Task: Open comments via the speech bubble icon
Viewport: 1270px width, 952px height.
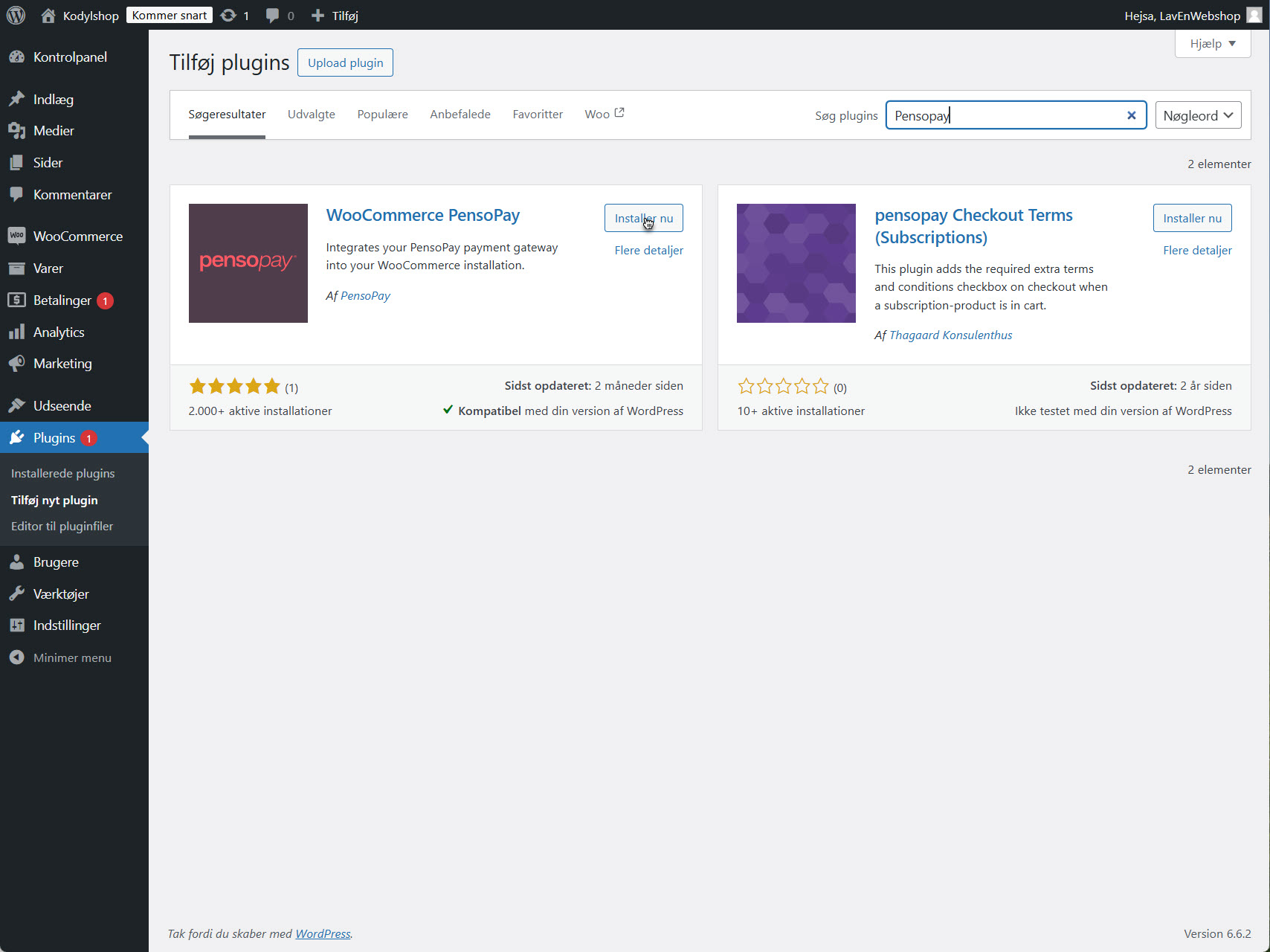Action: (272, 15)
